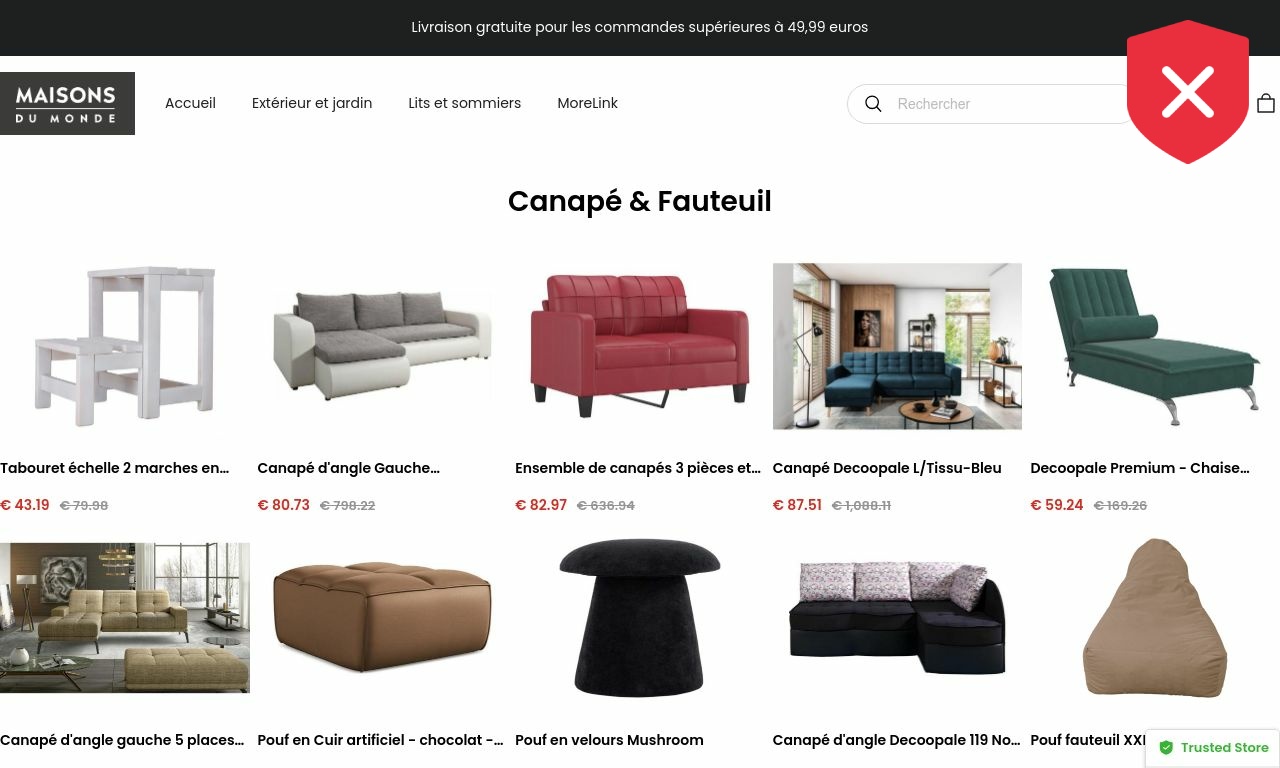
Task: Click the free delivery announcement banner
Action: (x=640, y=27)
